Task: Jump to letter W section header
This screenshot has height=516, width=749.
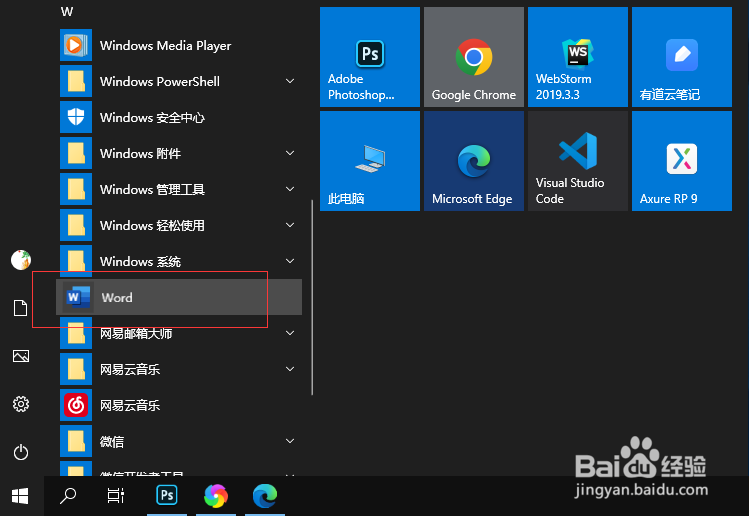Action: pyautogui.click(x=67, y=12)
